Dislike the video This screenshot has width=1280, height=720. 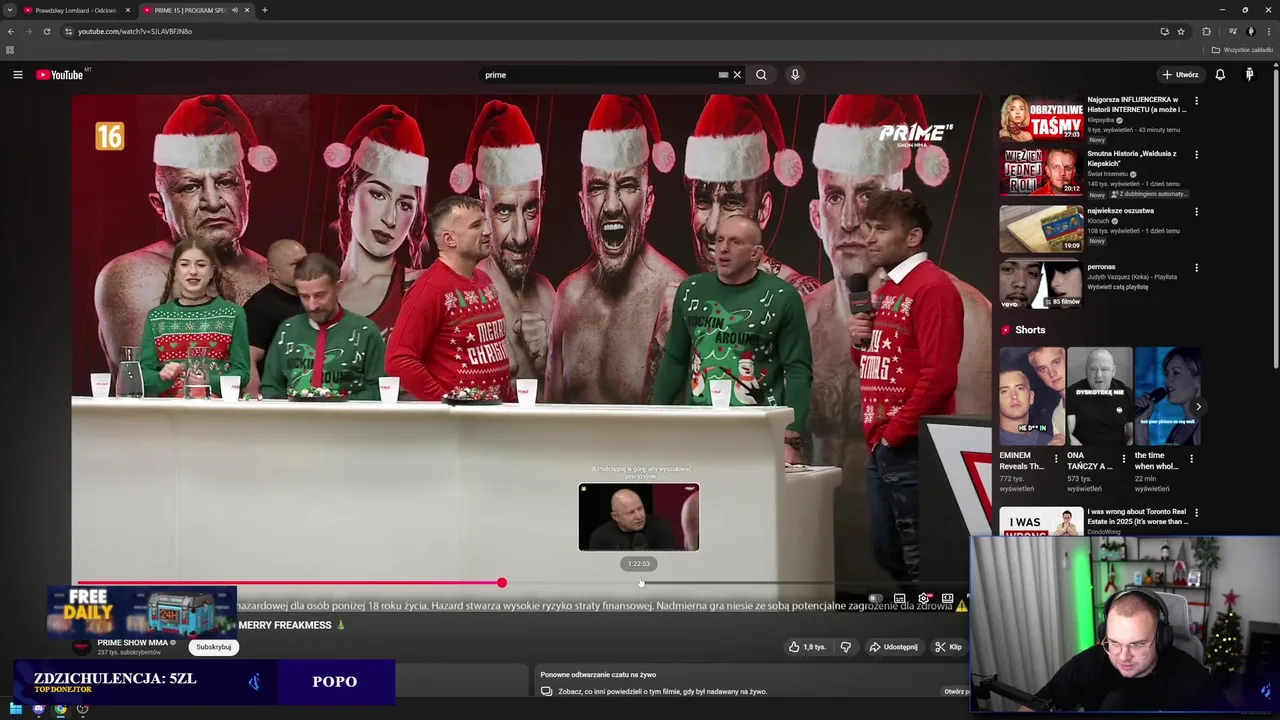[x=845, y=647]
